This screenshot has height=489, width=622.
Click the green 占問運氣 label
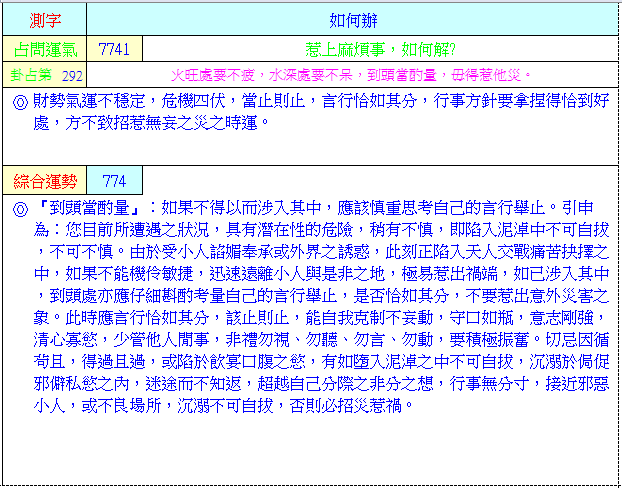(x=43, y=49)
